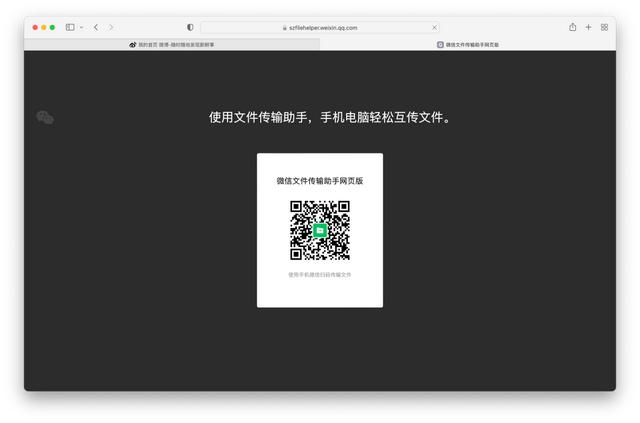The height and width of the screenshot is (423, 640).
Task: Open the sidebar options dropdown arrow
Action: coord(82,27)
